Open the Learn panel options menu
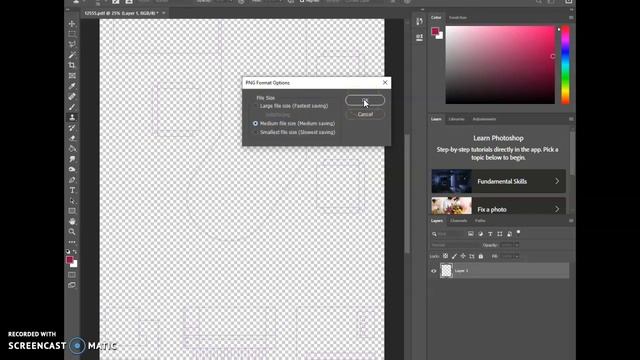Image resolution: width=640 pixels, height=360 pixels. (x=571, y=119)
